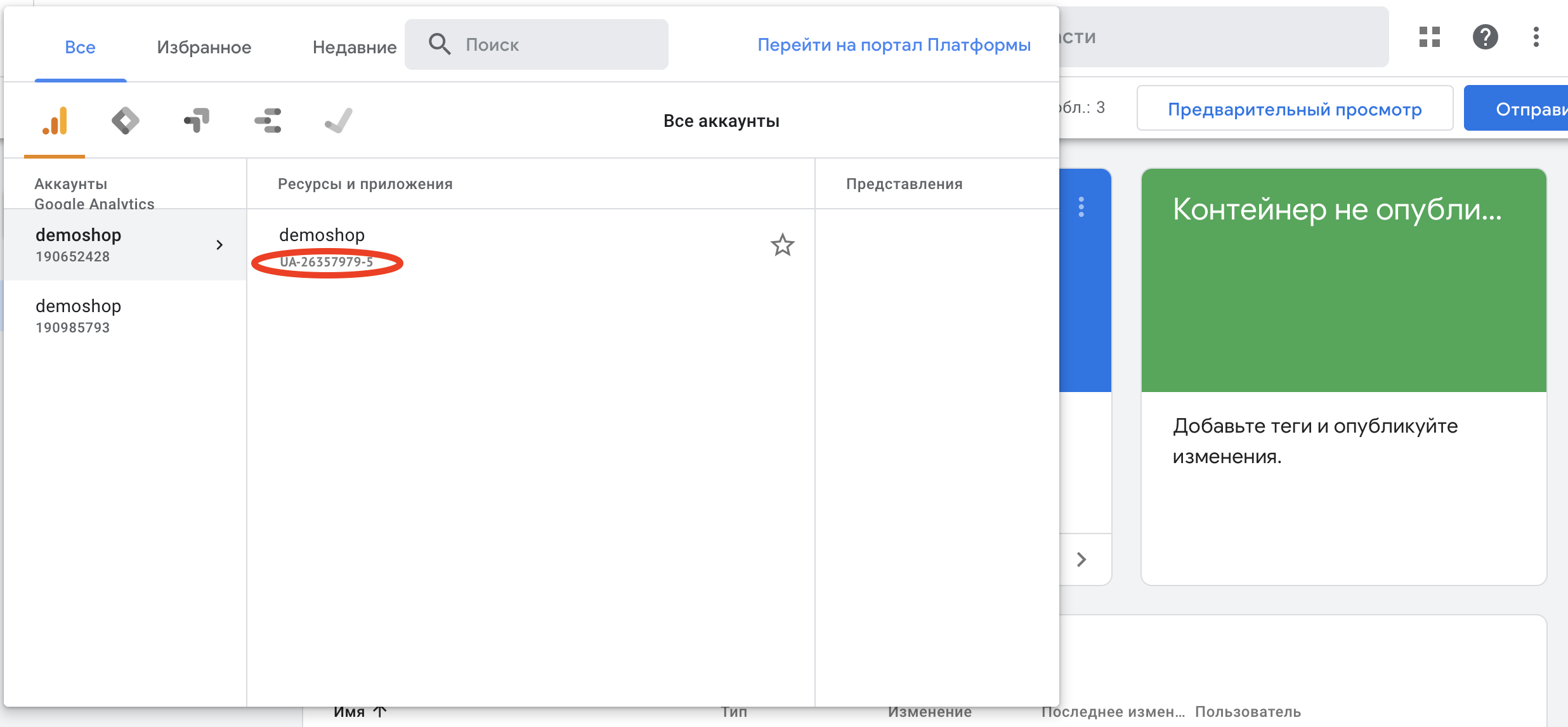The height and width of the screenshot is (727, 1568).
Task: Switch to the Недавние tab
Action: (x=355, y=47)
